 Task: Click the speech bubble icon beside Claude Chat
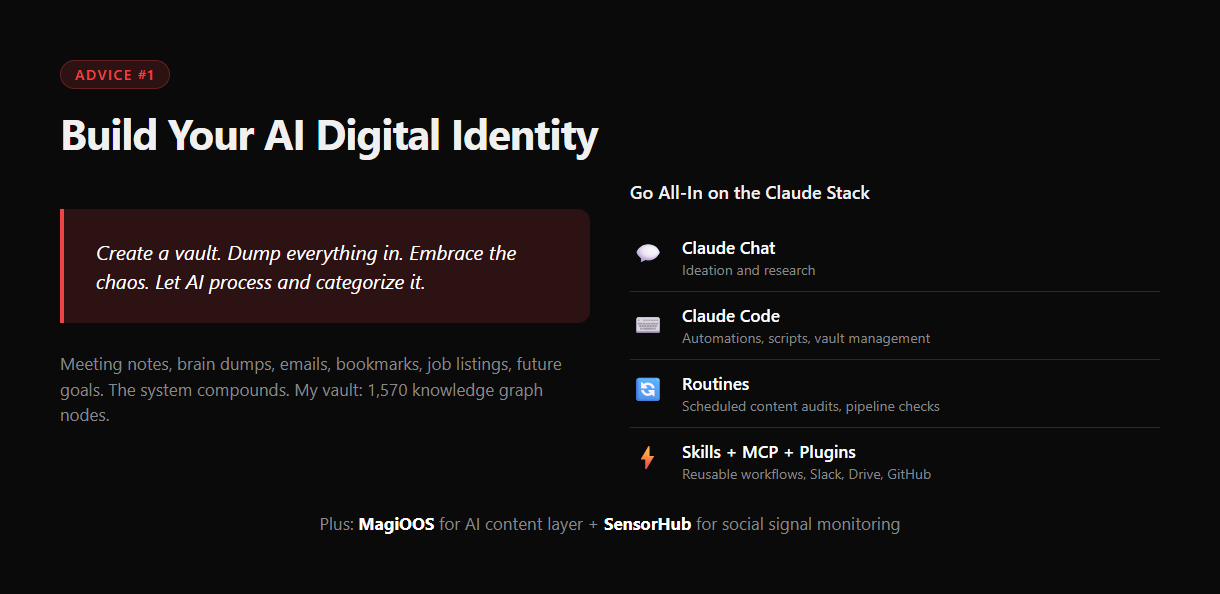point(648,253)
